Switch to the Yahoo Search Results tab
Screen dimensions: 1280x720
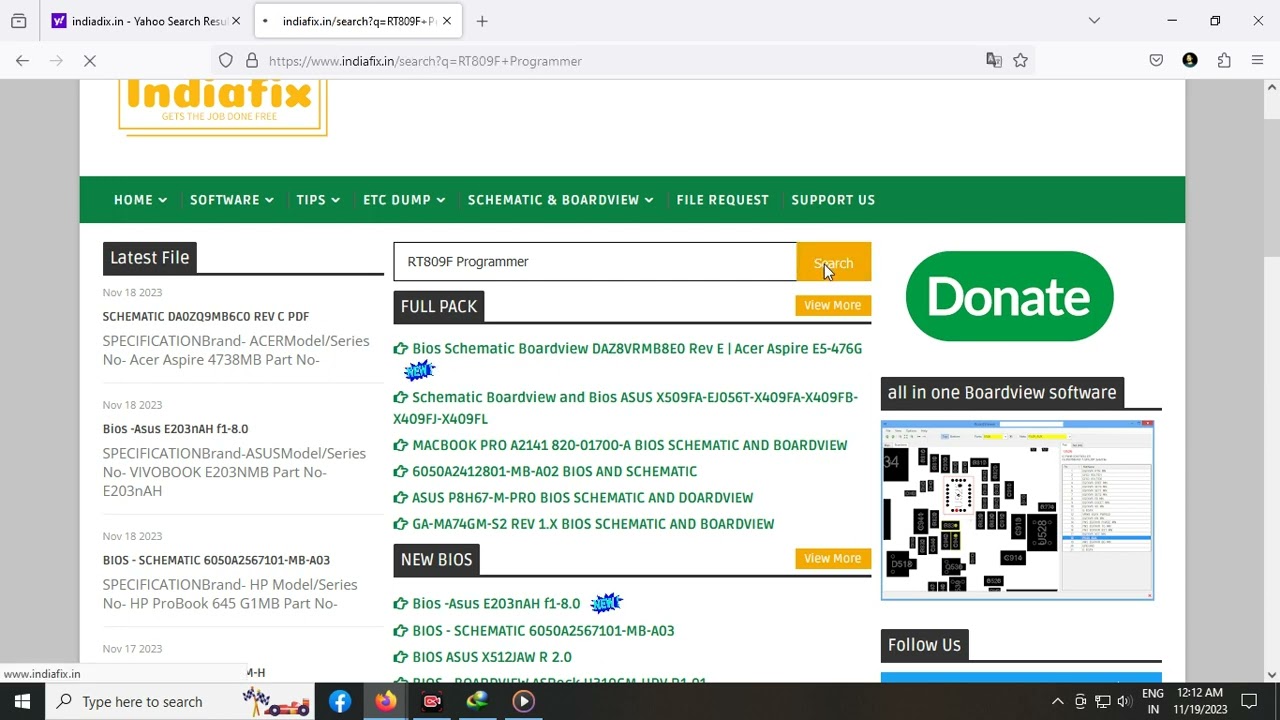click(x=144, y=21)
